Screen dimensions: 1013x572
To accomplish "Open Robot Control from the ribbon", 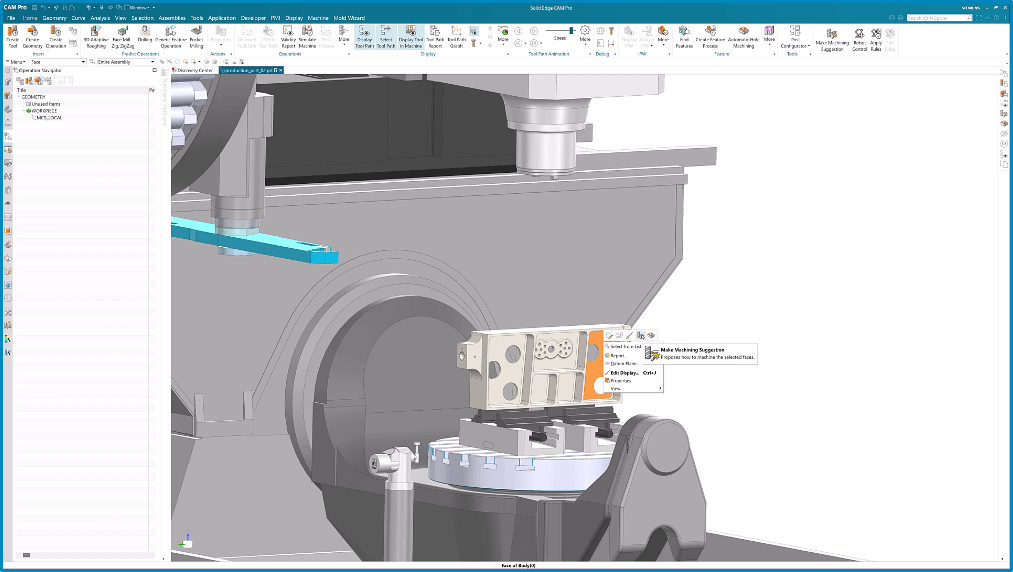I will click(859, 35).
